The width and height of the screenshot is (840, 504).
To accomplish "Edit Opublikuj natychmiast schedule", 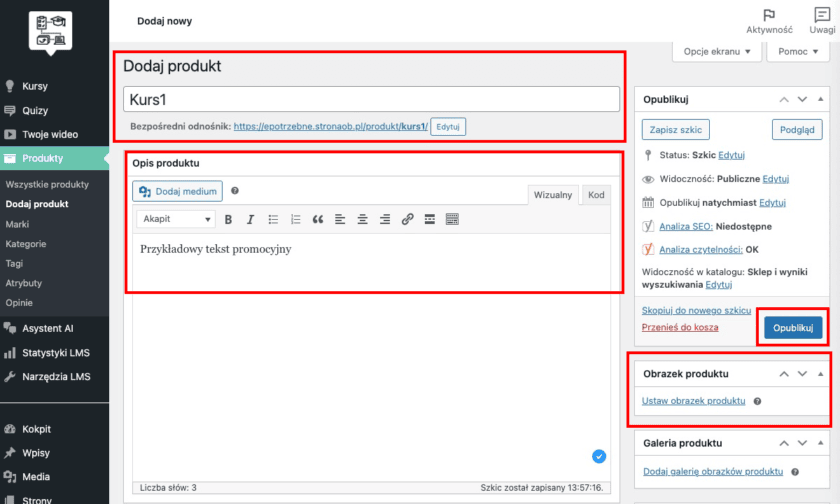I will [772, 202].
